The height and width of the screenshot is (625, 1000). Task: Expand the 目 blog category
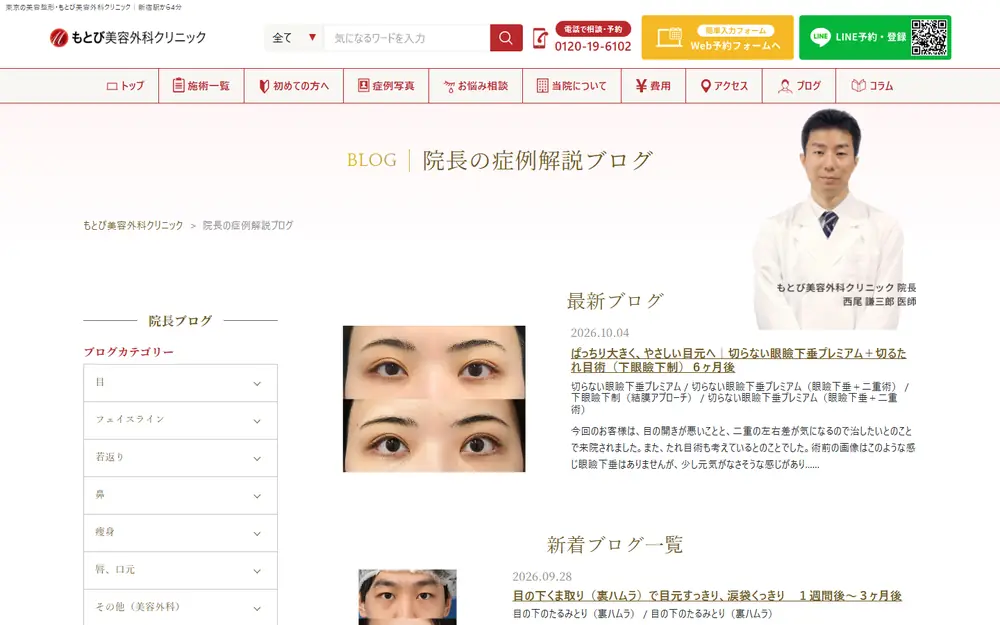click(x=180, y=383)
